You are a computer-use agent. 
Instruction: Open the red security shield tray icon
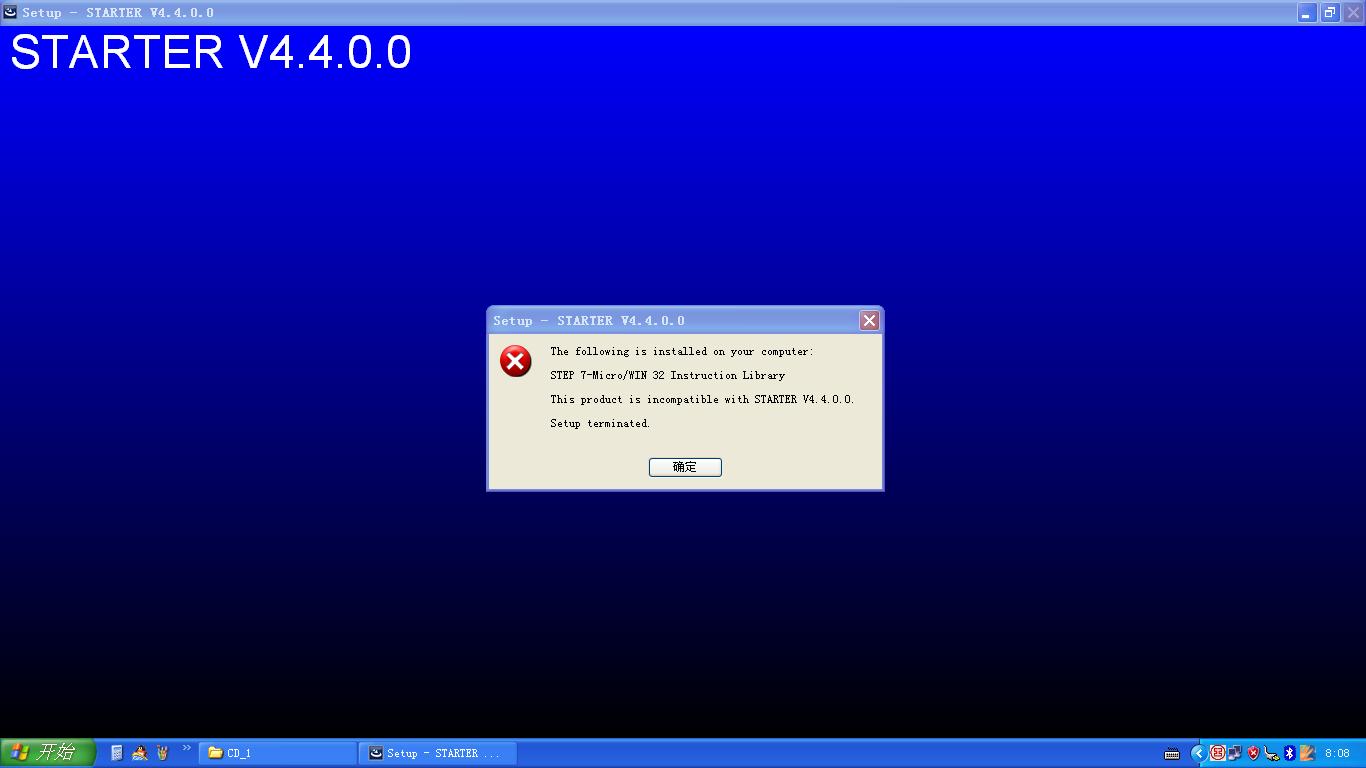point(1253,753)
